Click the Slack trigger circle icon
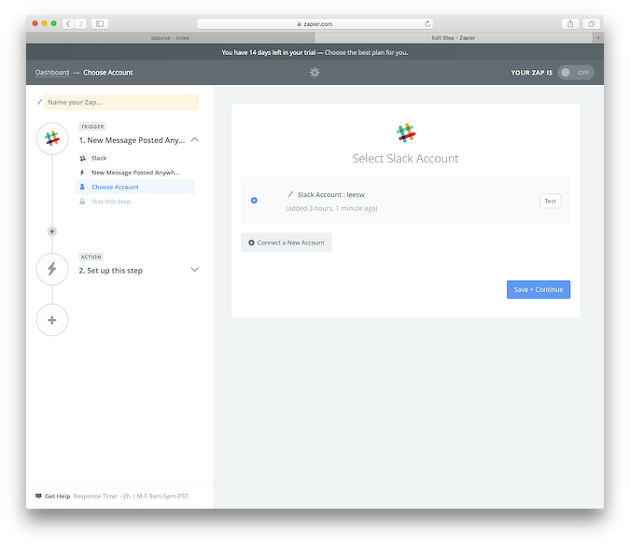The width and height of the screenshot is (630, 546). [52, 139]
